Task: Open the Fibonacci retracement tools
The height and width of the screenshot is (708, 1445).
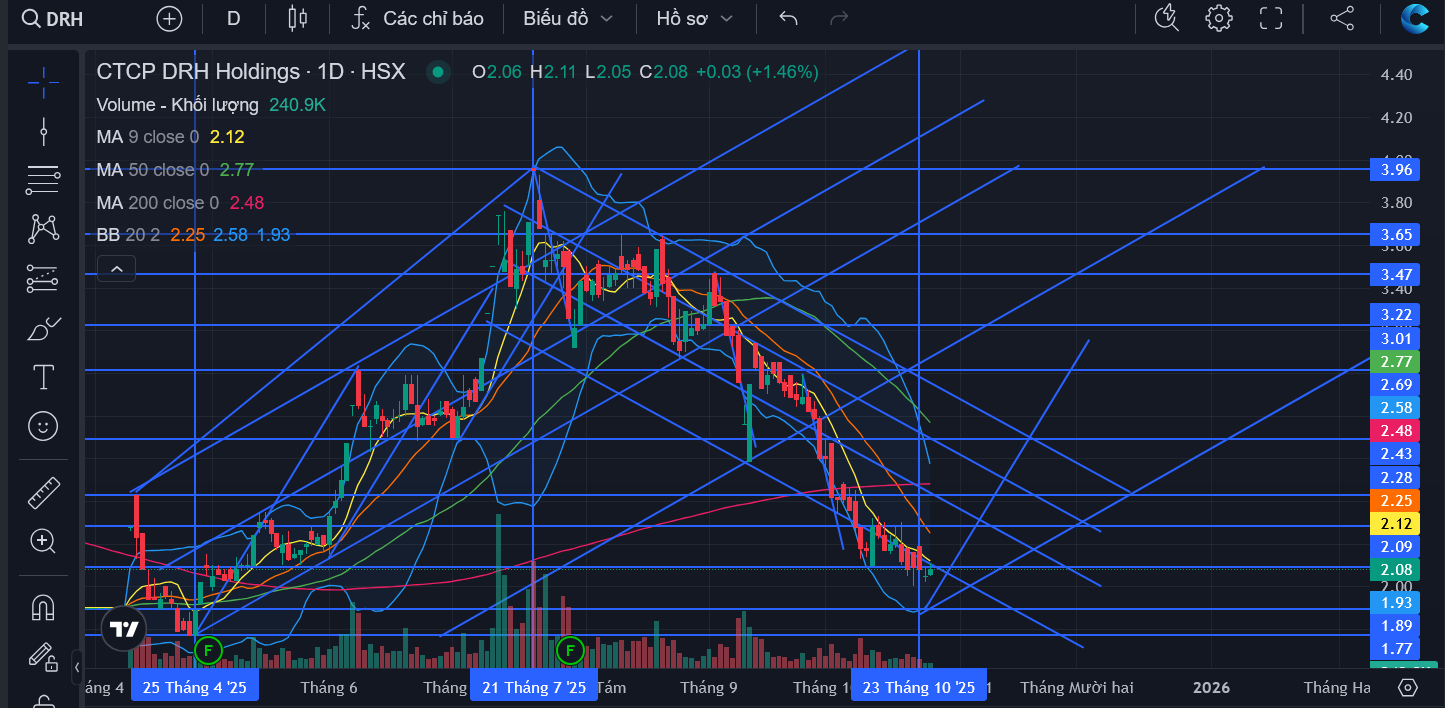Action: [43, 180]
